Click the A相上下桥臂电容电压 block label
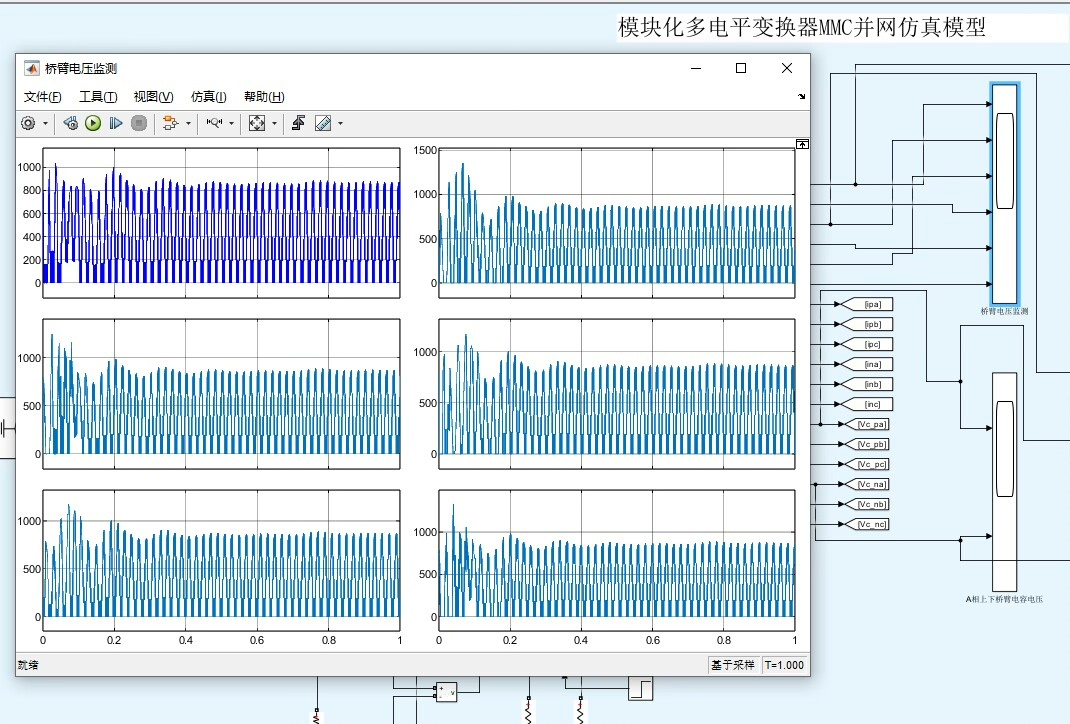The image size is (1070, 724). (1004, 599)
